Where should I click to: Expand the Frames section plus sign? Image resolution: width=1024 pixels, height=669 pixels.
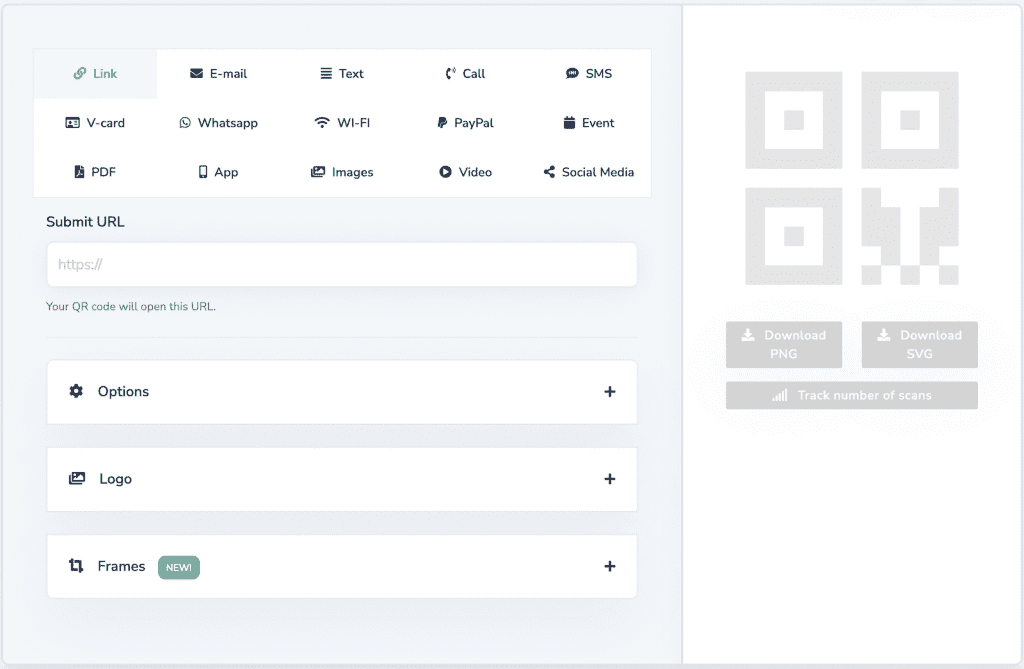[x=610, y=566]
